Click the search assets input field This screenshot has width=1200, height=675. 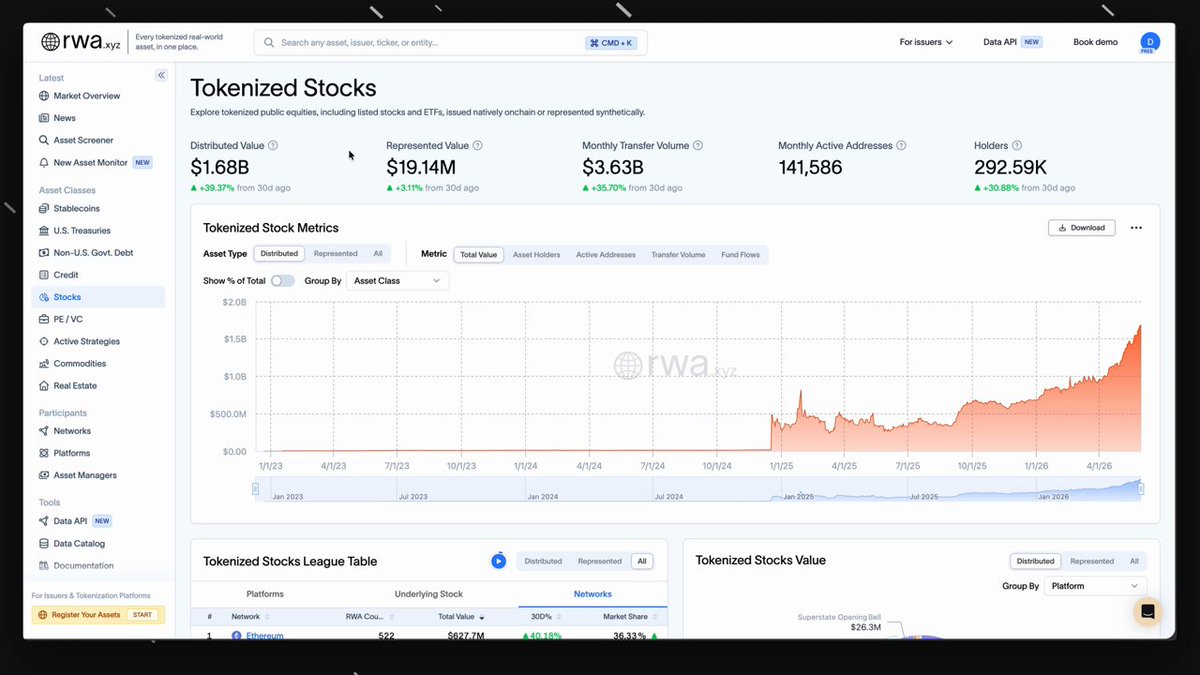pyautogui.click(x=451, y=43)
